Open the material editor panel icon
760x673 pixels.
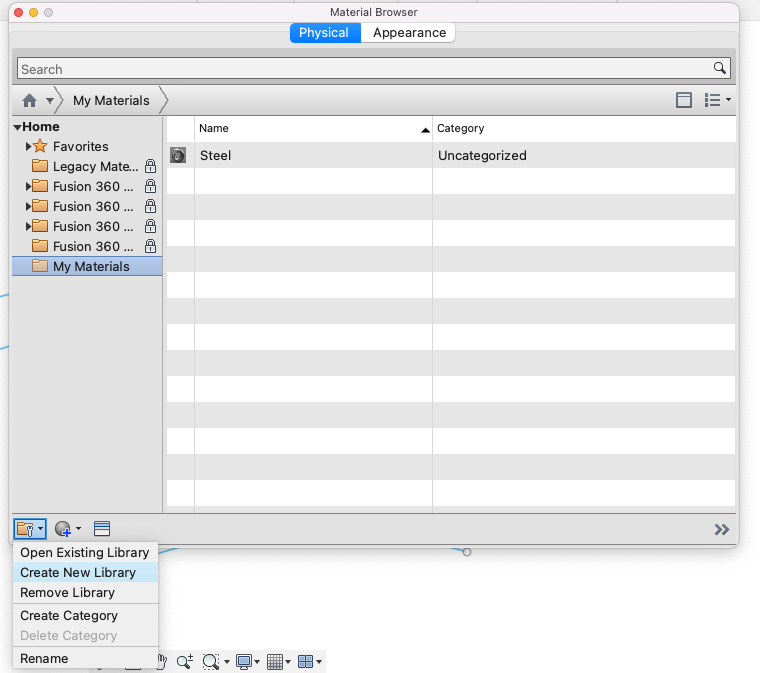(x=102, y=529)
